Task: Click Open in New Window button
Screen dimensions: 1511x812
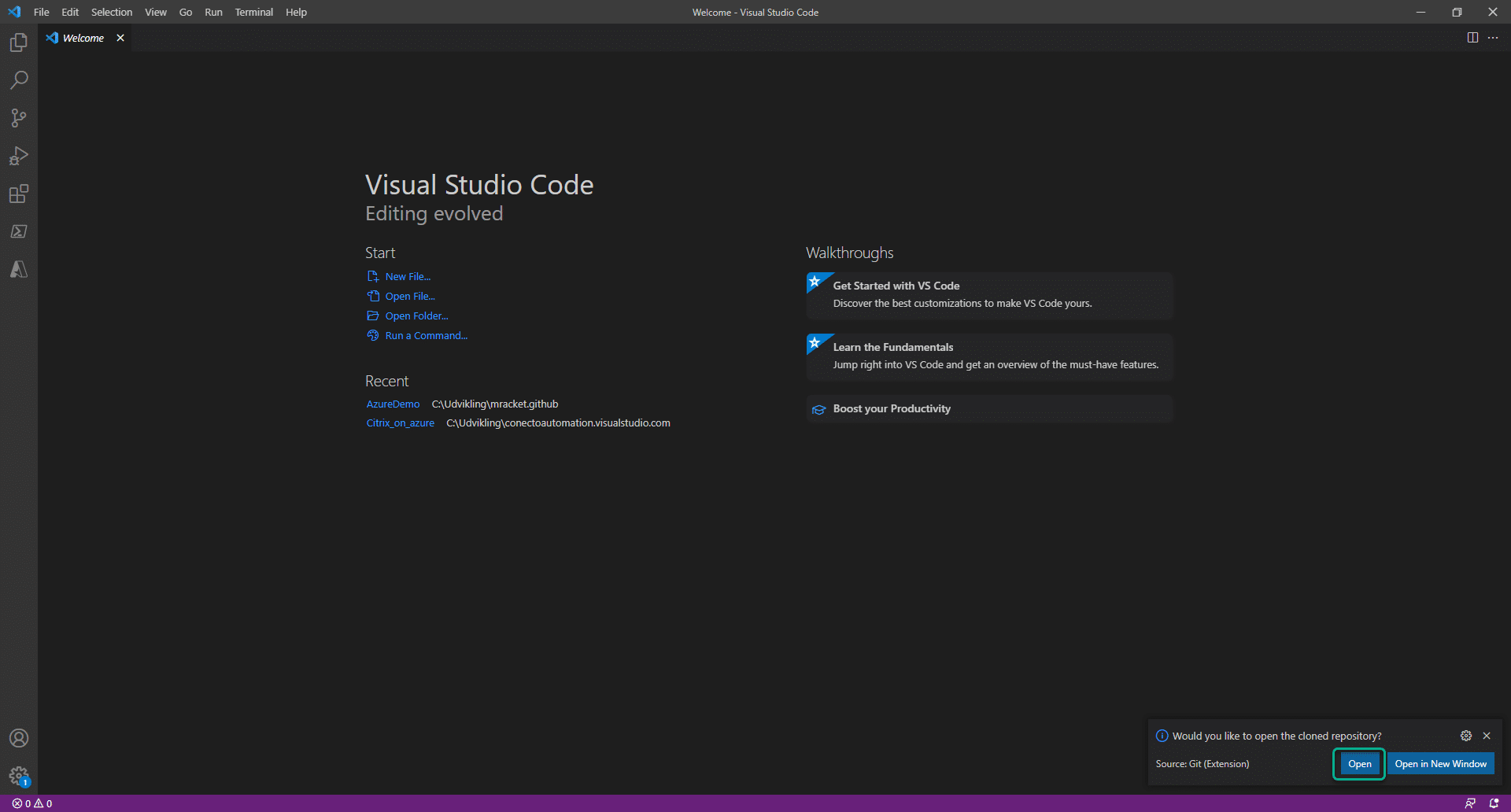Action: click(x=1440, y=764)
